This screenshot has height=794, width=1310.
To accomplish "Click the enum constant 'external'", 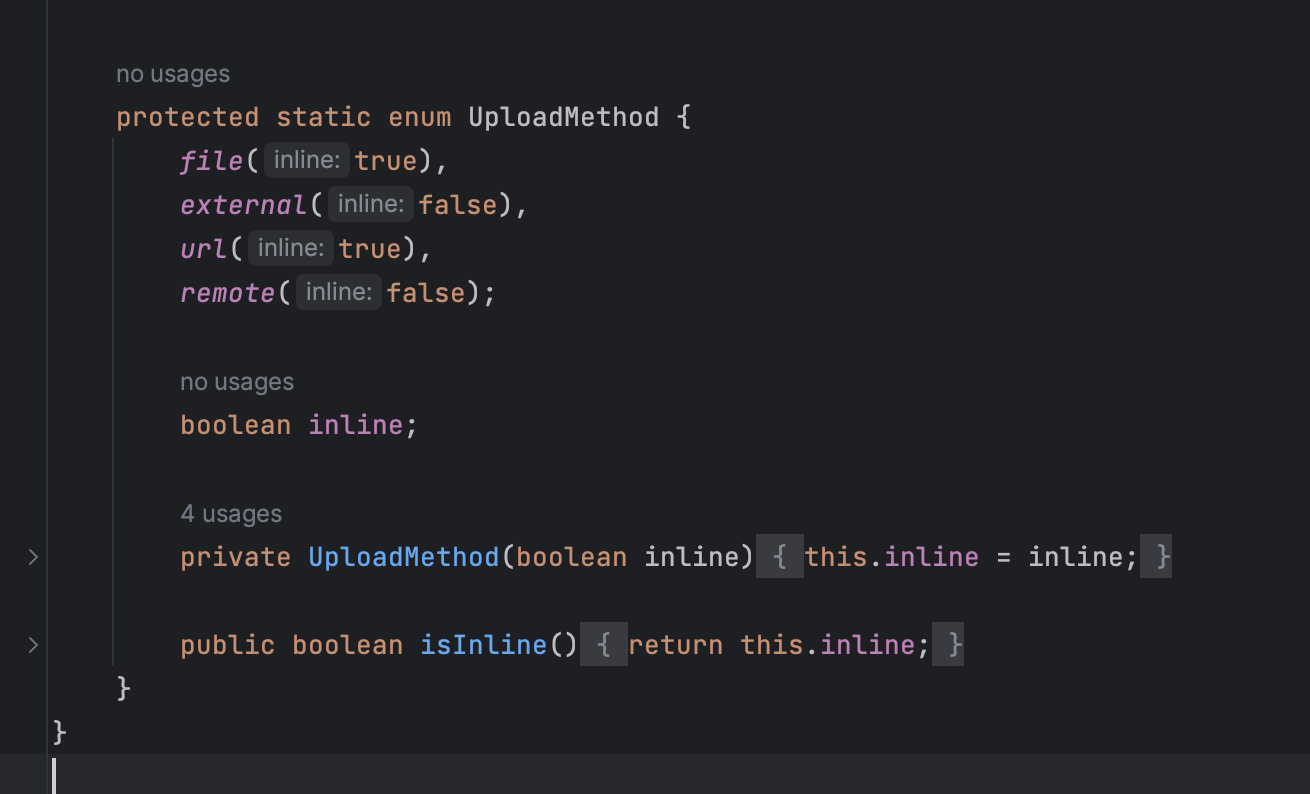I will pyautogui.click(x=244, y=205).
